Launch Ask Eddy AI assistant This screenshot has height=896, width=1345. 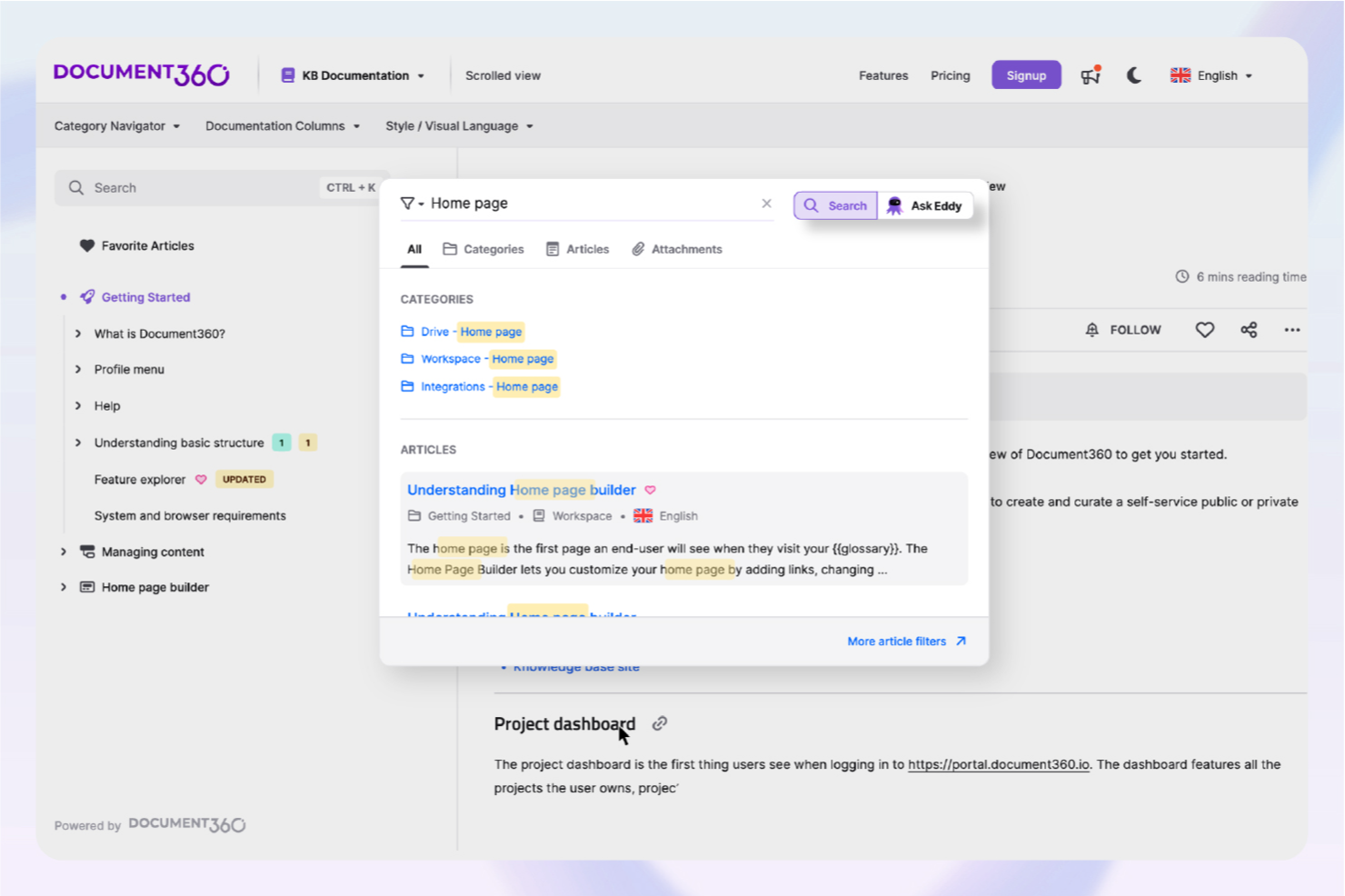926,205
